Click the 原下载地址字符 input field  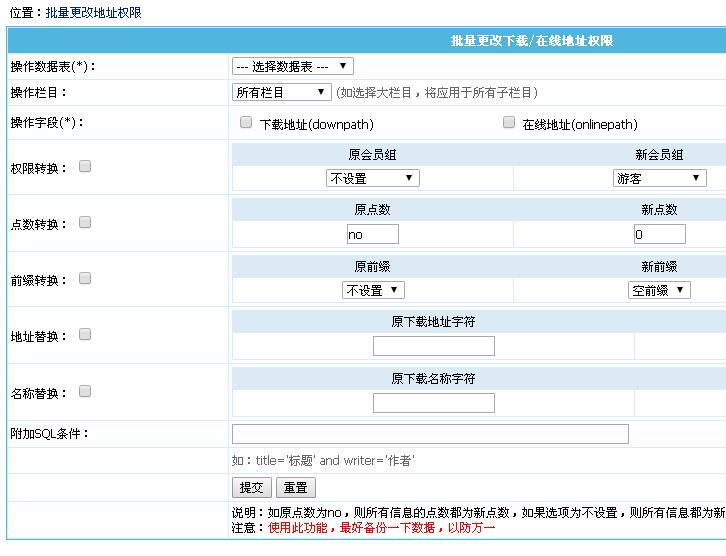(x=434, y=346)
